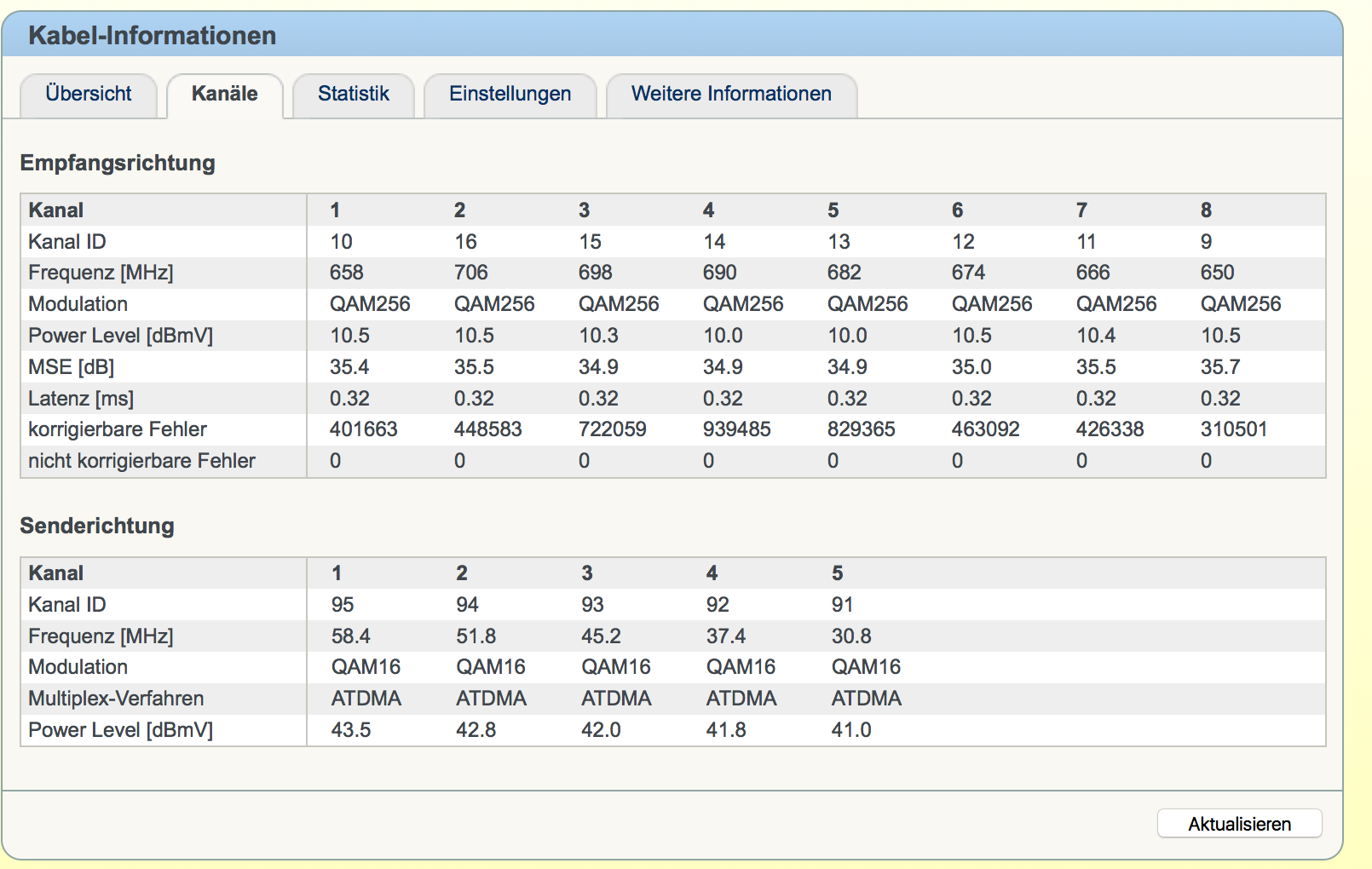This screenshot has height=869, width=1372.
Task: Click downstream power level 10.3
Action: click(x=598, y=336)
